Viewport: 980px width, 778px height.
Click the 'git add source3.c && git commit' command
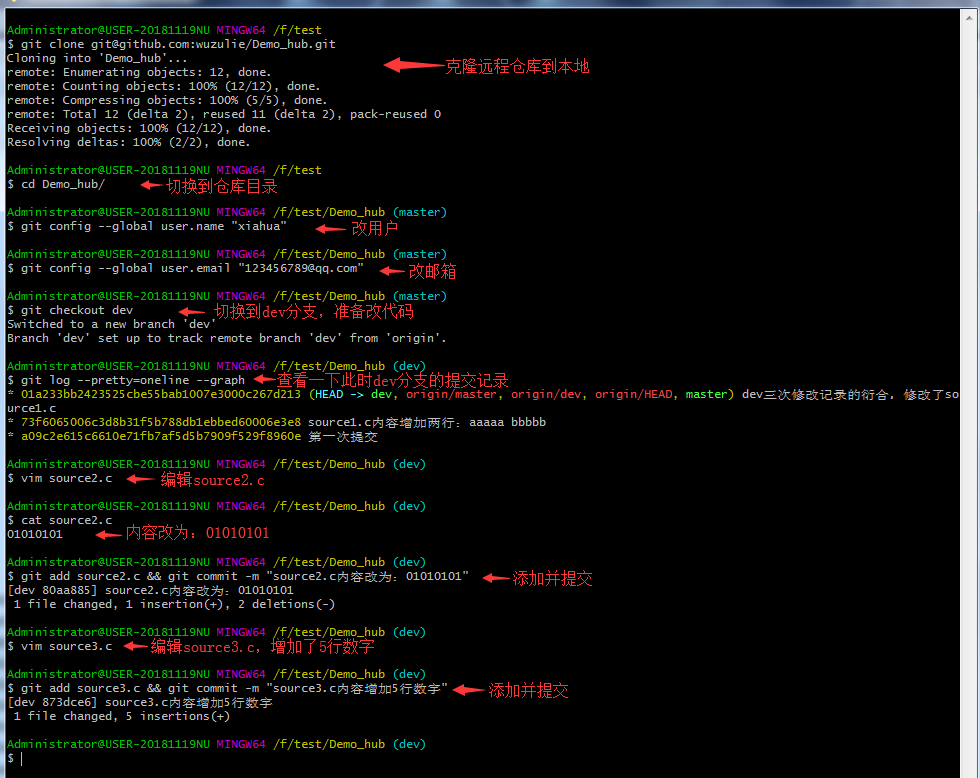[x=234, y=688]
